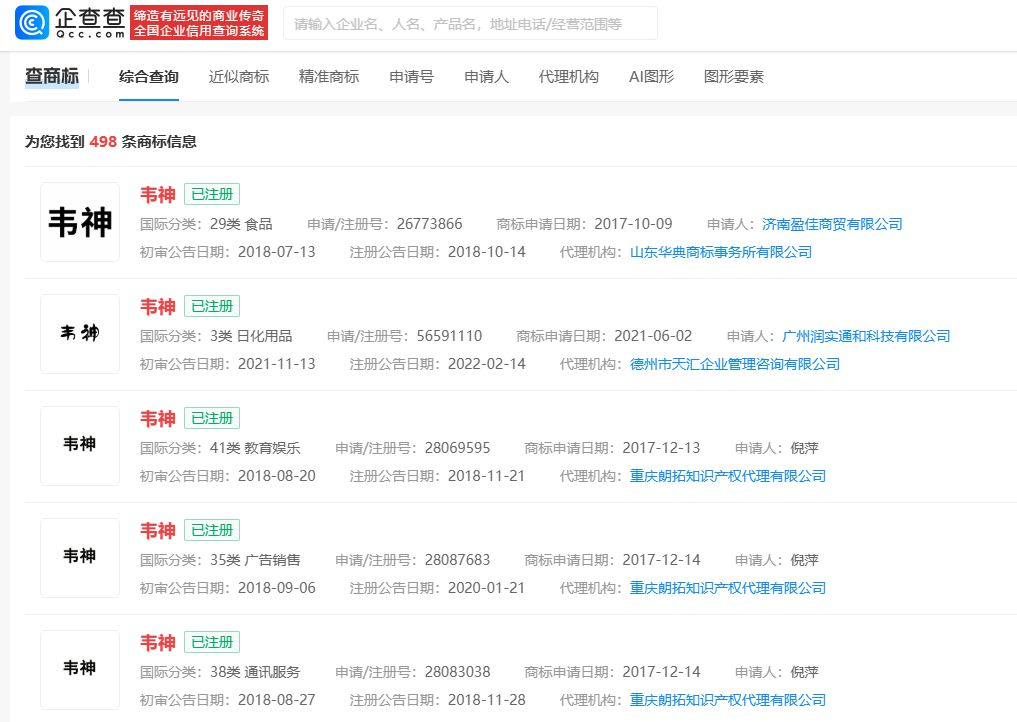Click application date 2021-06-02
The height and width of the screenshot is (722, 1017).
coord(653,336)
